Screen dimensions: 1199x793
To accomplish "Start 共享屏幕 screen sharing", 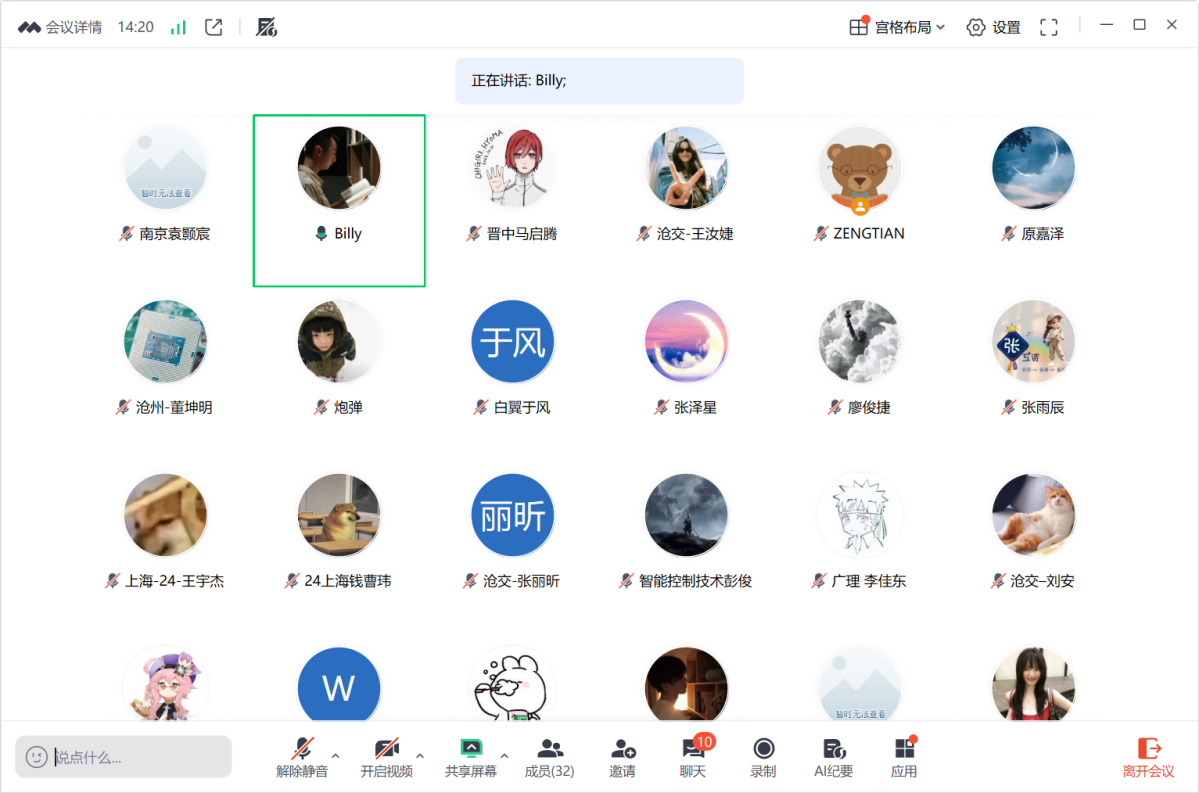I will pyautogui.click(x=470, y=758).
